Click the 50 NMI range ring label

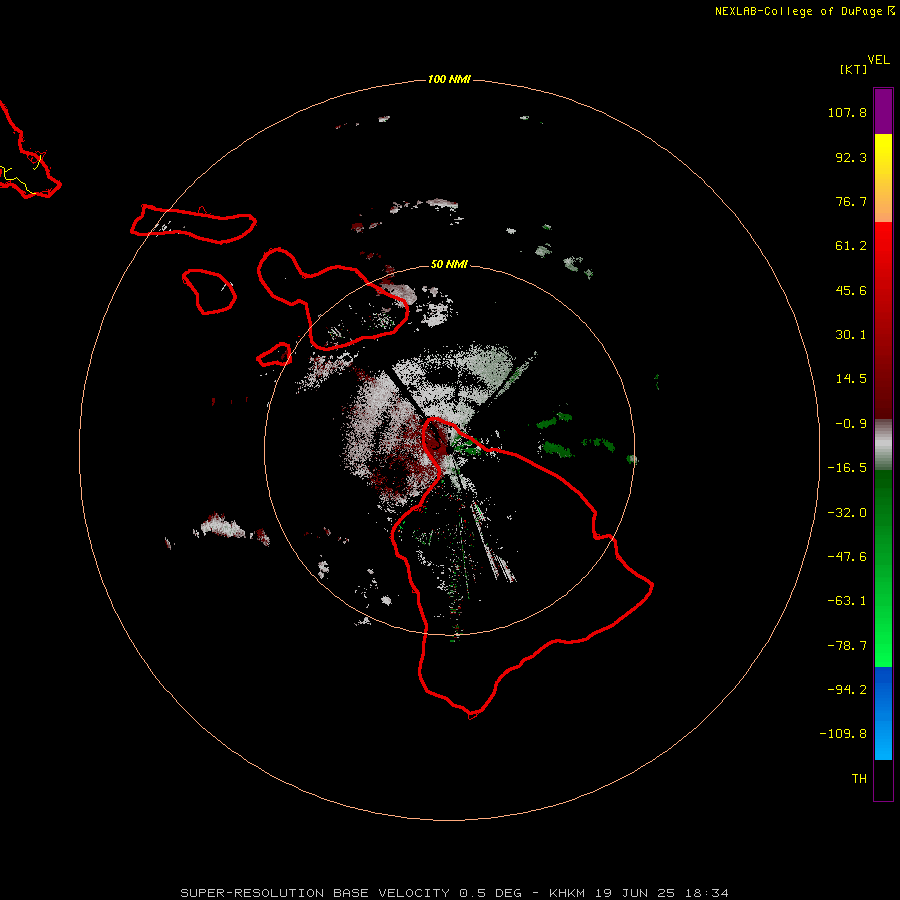click(449, 264)
